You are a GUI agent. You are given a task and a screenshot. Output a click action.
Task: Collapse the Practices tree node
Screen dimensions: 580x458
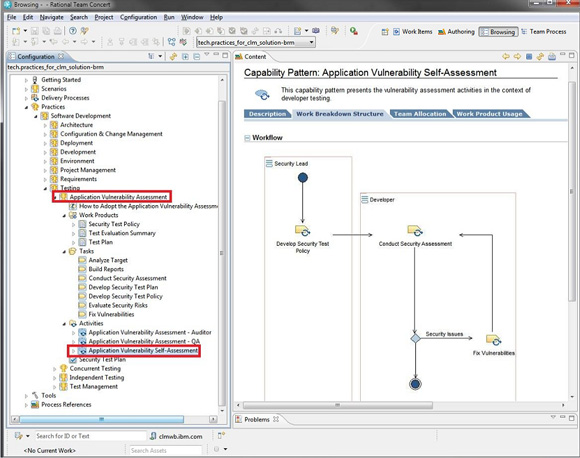26,107
